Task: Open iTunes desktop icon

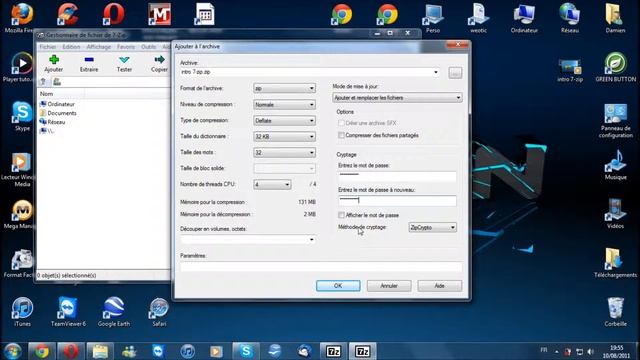Action: [x=22, y=311]
